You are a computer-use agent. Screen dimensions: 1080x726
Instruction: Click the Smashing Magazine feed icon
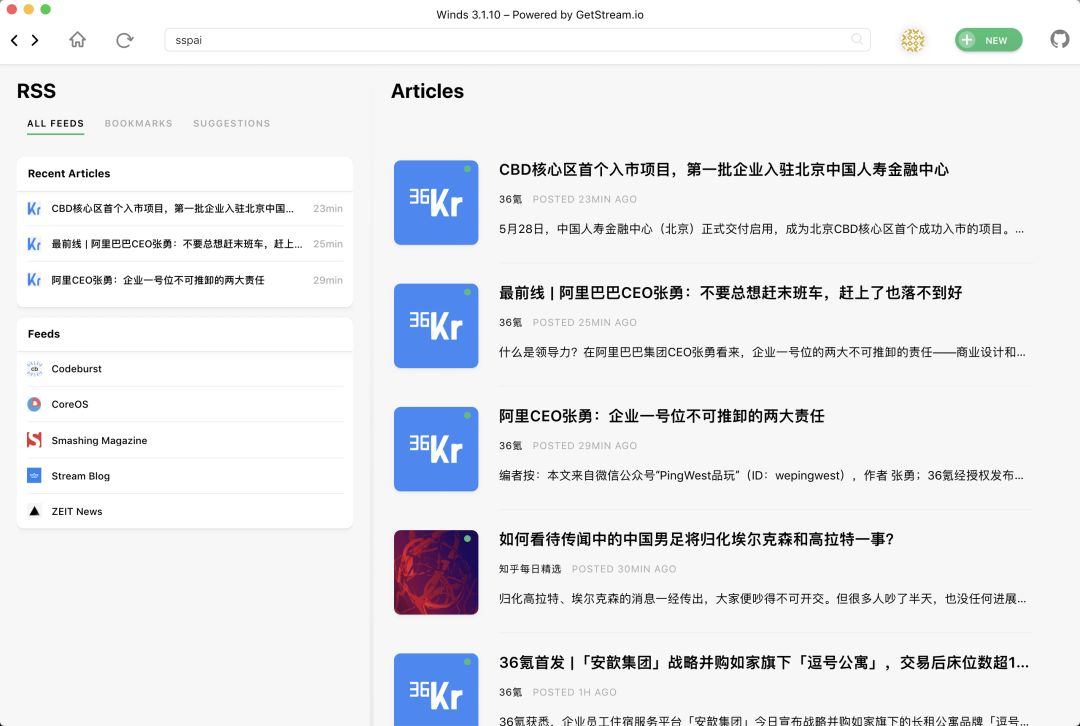pyautogui.click(x=34, y=440)
